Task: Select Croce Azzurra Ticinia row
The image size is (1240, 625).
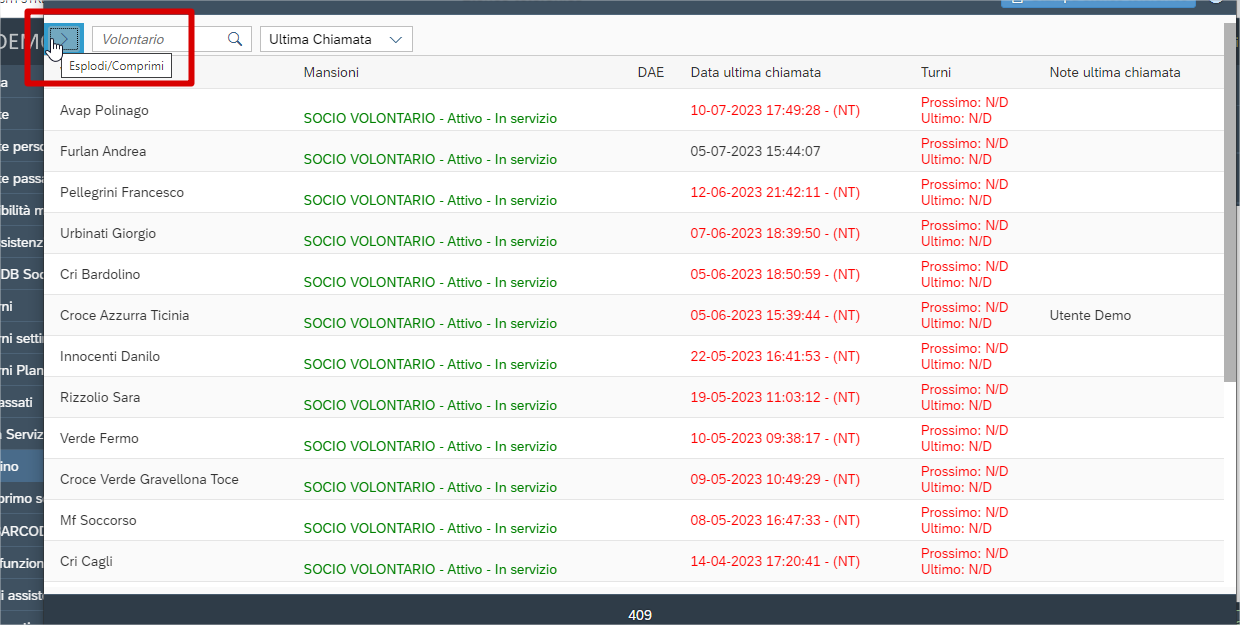Action: [x=633, y=315]
